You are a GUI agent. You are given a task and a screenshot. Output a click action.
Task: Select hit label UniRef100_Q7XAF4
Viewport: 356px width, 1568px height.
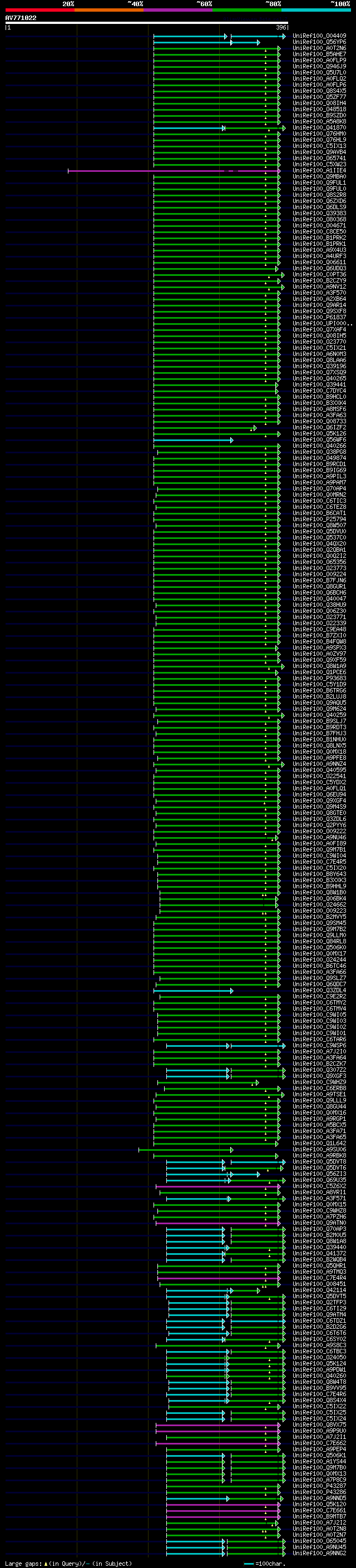click(319, 329)
